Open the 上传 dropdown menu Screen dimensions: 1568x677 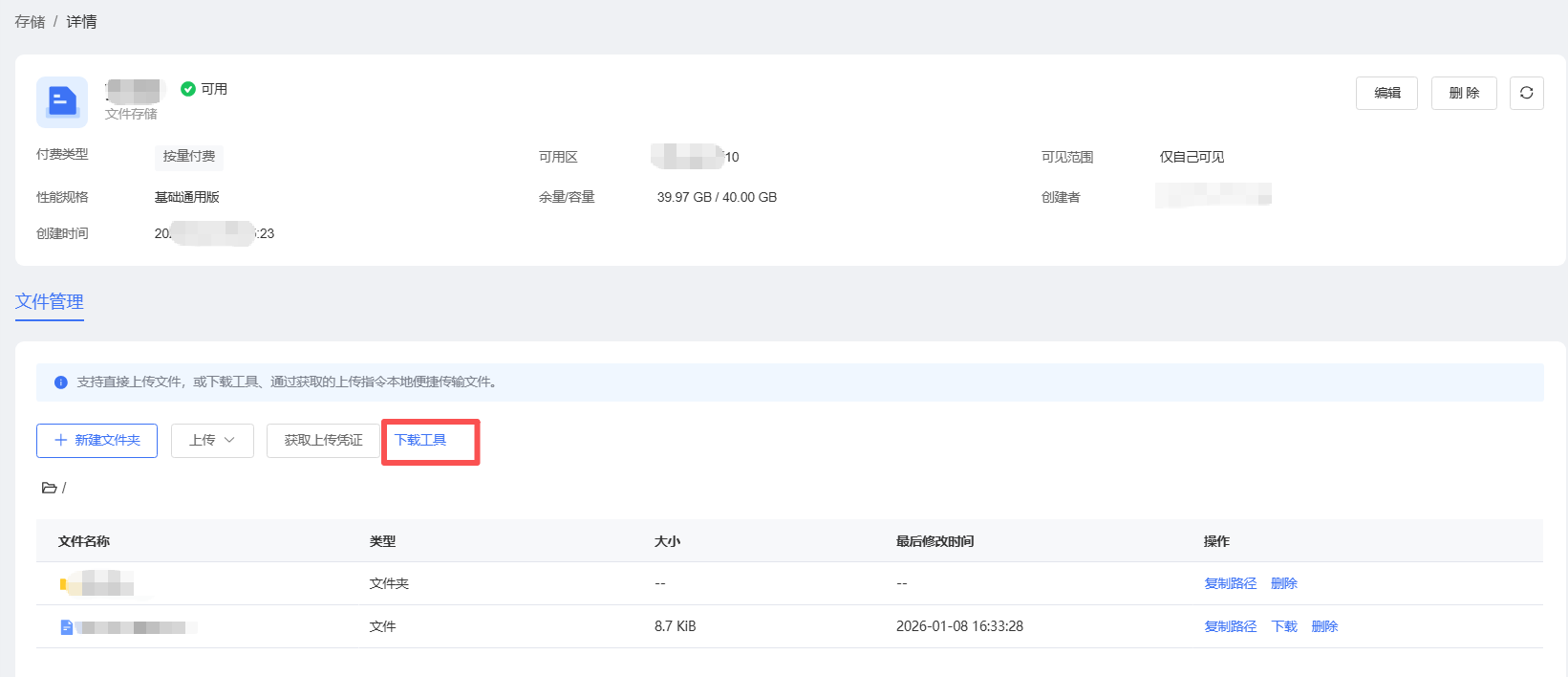pyautogui.click(x=212, y=440)
